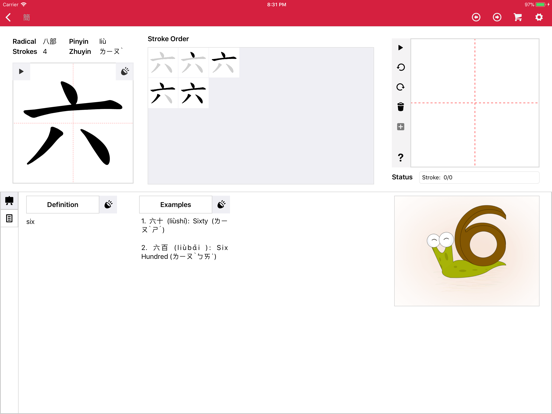
Task: Click the Examples button
Action: click(176, 205)
